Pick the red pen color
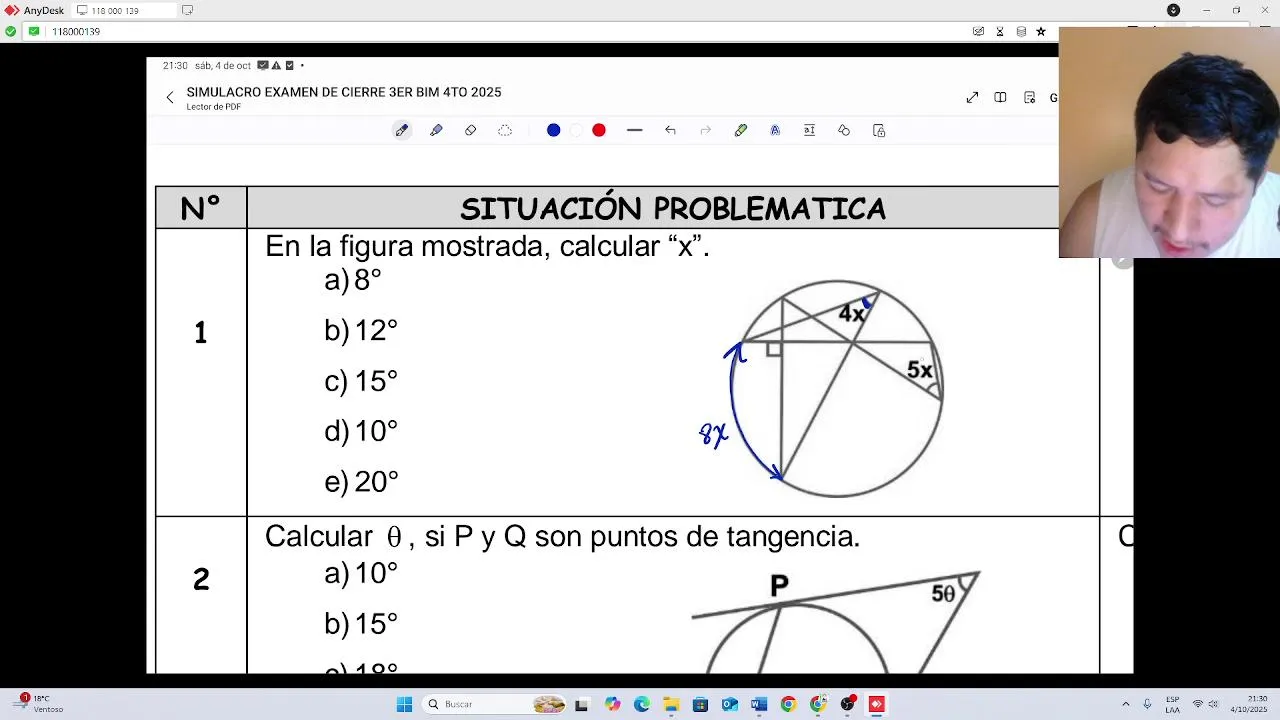Screen dimensions: 1280x720 (599, 130)
